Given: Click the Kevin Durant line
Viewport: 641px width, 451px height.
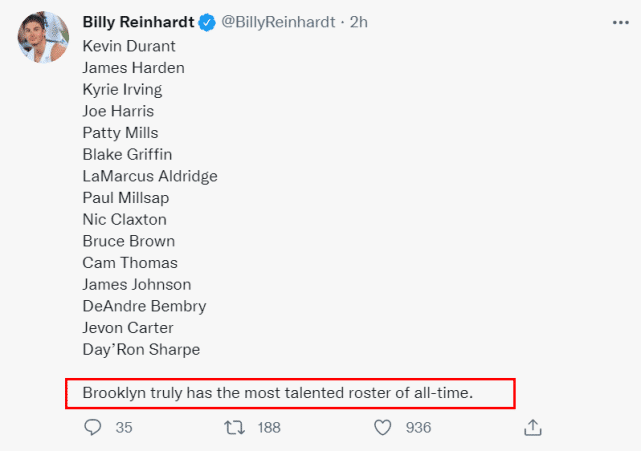Looking at the screenshot, I should tap(129, 46).
